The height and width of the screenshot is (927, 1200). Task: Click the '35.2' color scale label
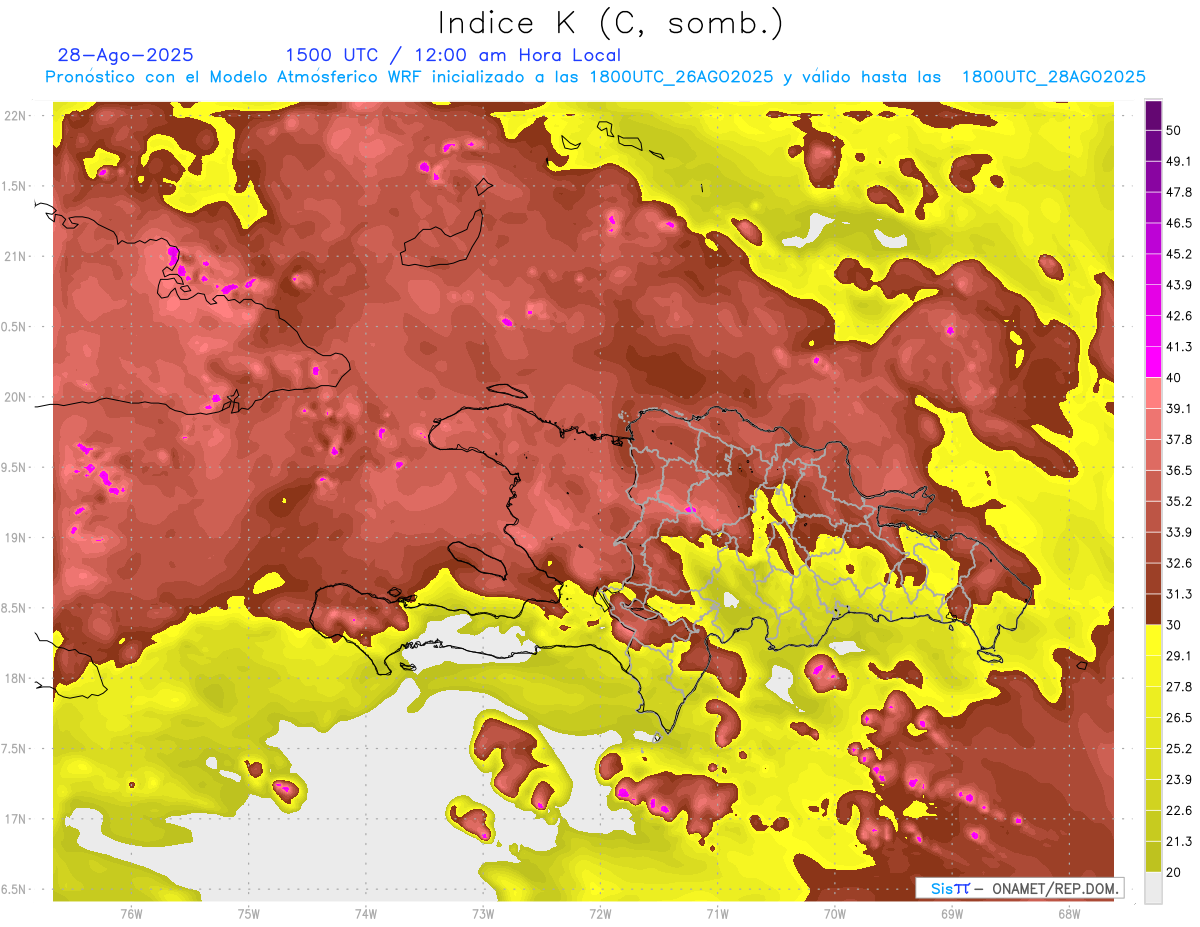coord(1180,501)
